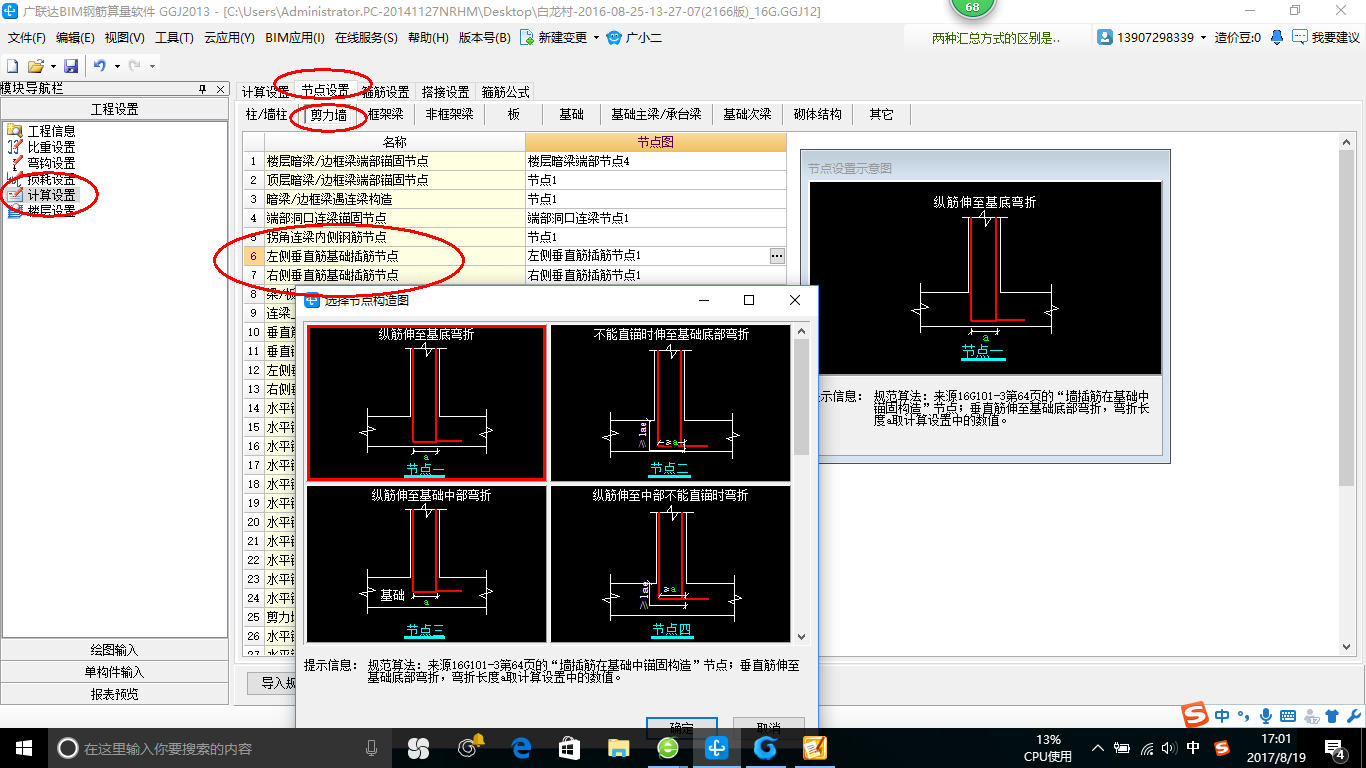Select the 节点三 thumbnail in the dialog
Image resolution: width=1366 pixels, height=768 pixels.
[426, 564]
